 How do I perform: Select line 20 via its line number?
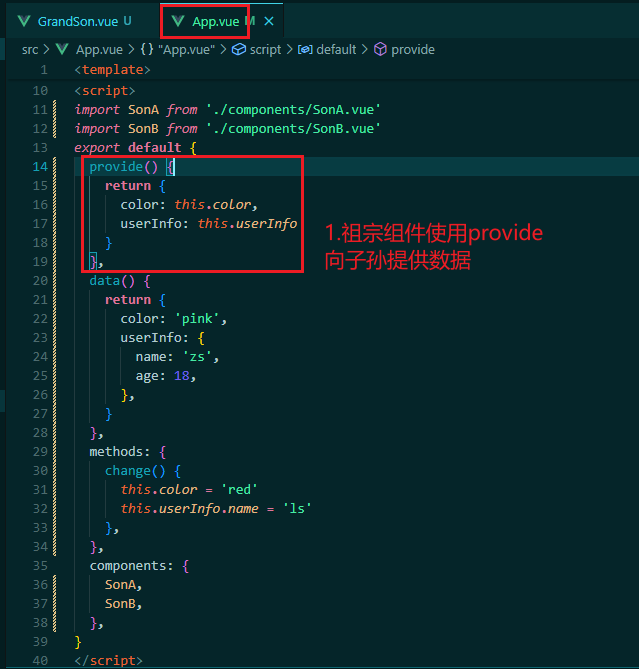(x=40, y=281)
